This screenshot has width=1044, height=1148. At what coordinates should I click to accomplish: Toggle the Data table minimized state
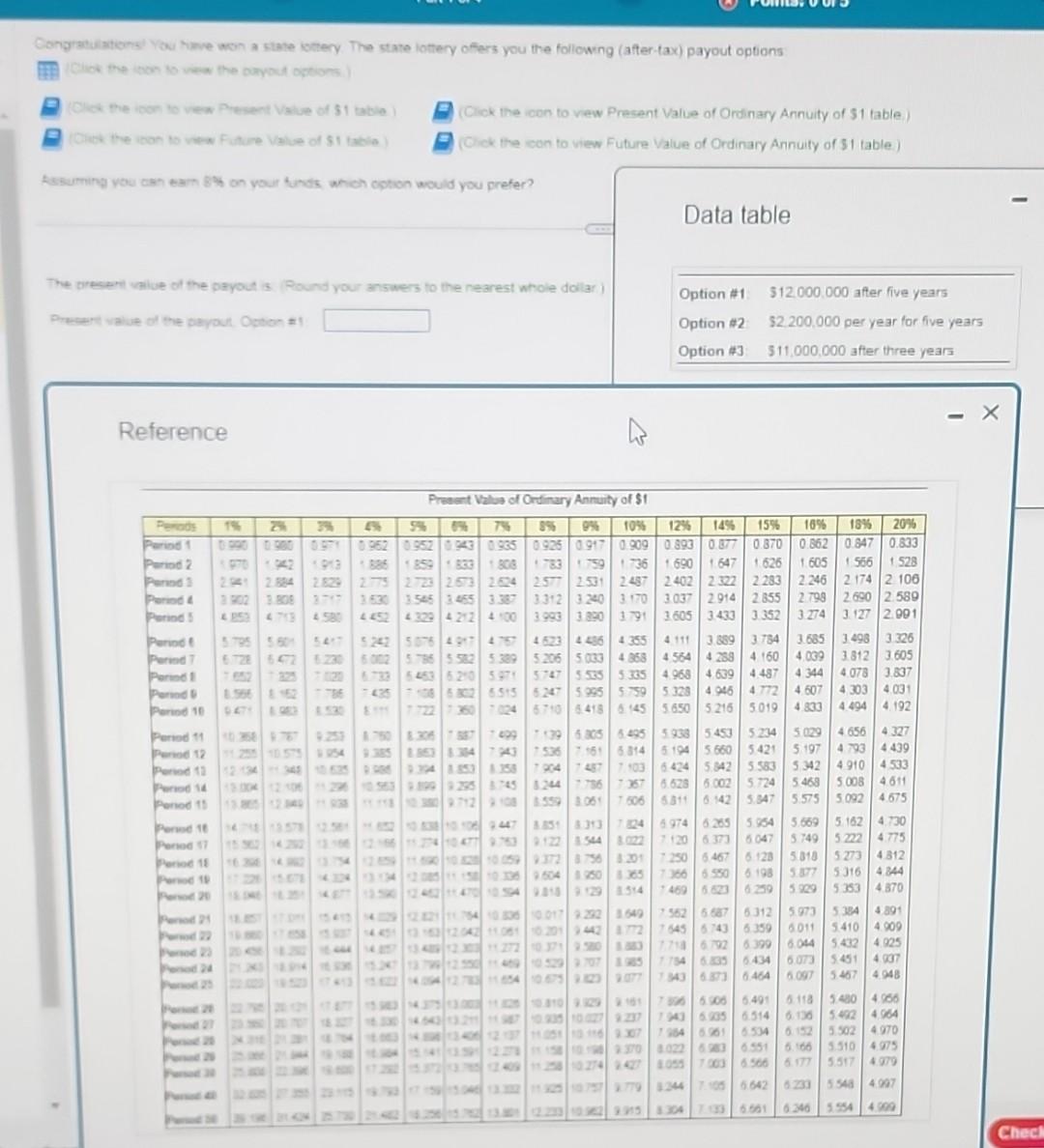pos(1018,199)
